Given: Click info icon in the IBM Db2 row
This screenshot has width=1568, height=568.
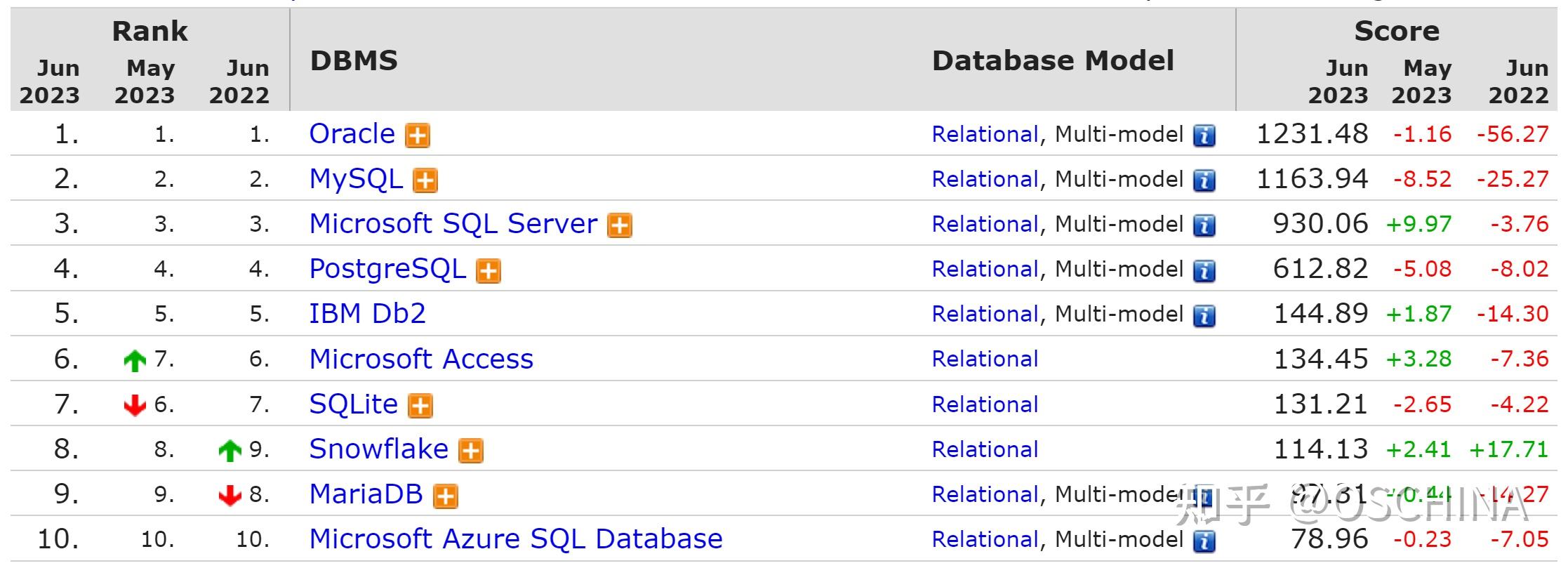Looking at the screenshot, I should point(1204,316).
